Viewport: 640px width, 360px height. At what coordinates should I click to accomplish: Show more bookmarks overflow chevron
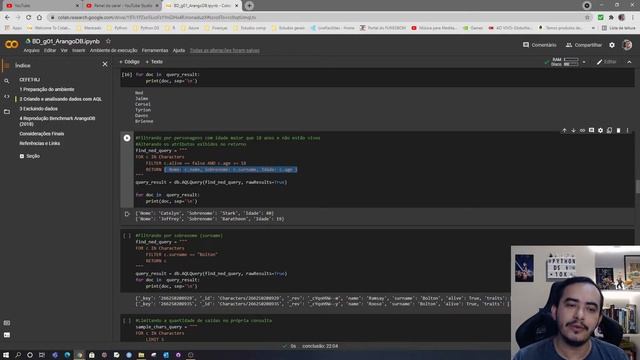593,28
